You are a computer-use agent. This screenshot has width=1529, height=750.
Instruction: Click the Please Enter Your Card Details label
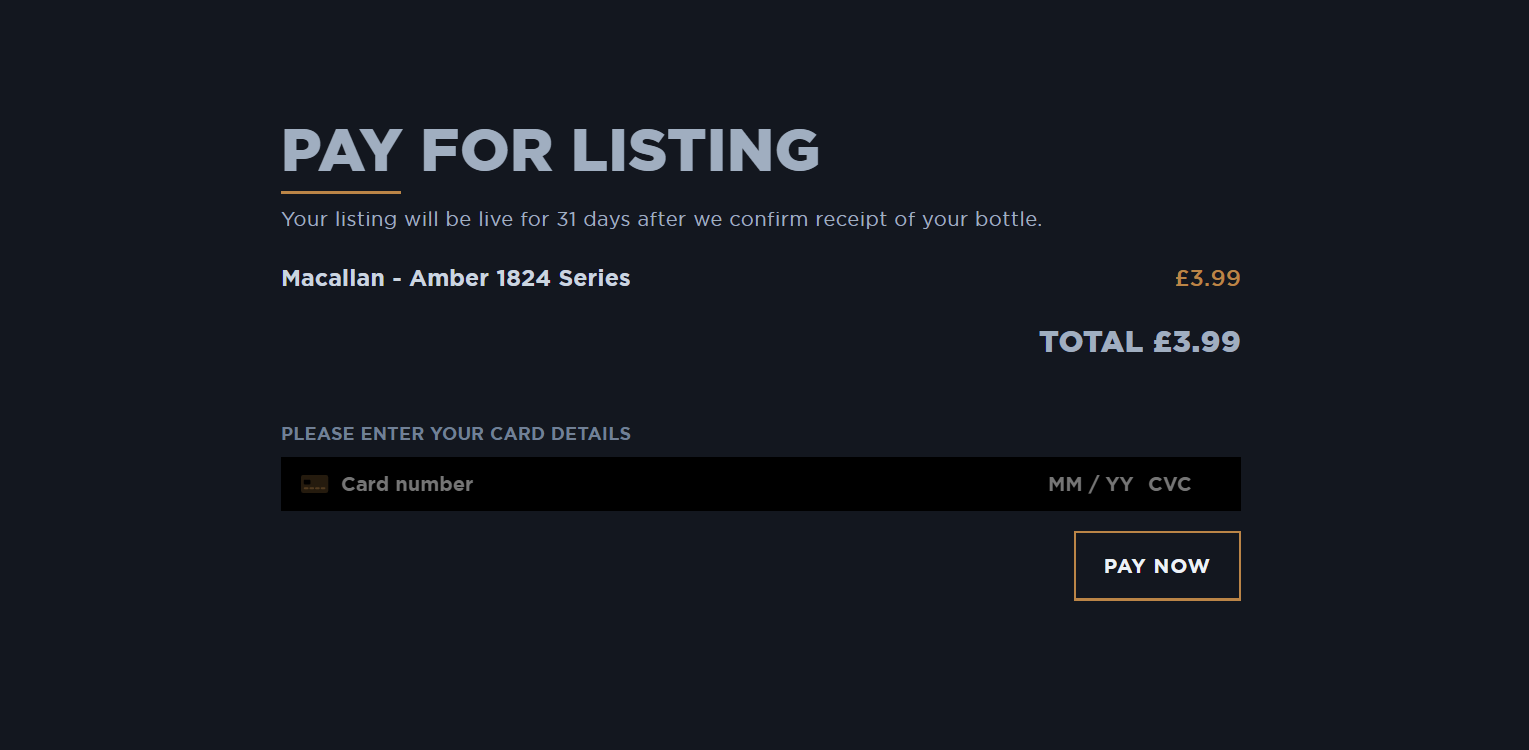[456, 434]
